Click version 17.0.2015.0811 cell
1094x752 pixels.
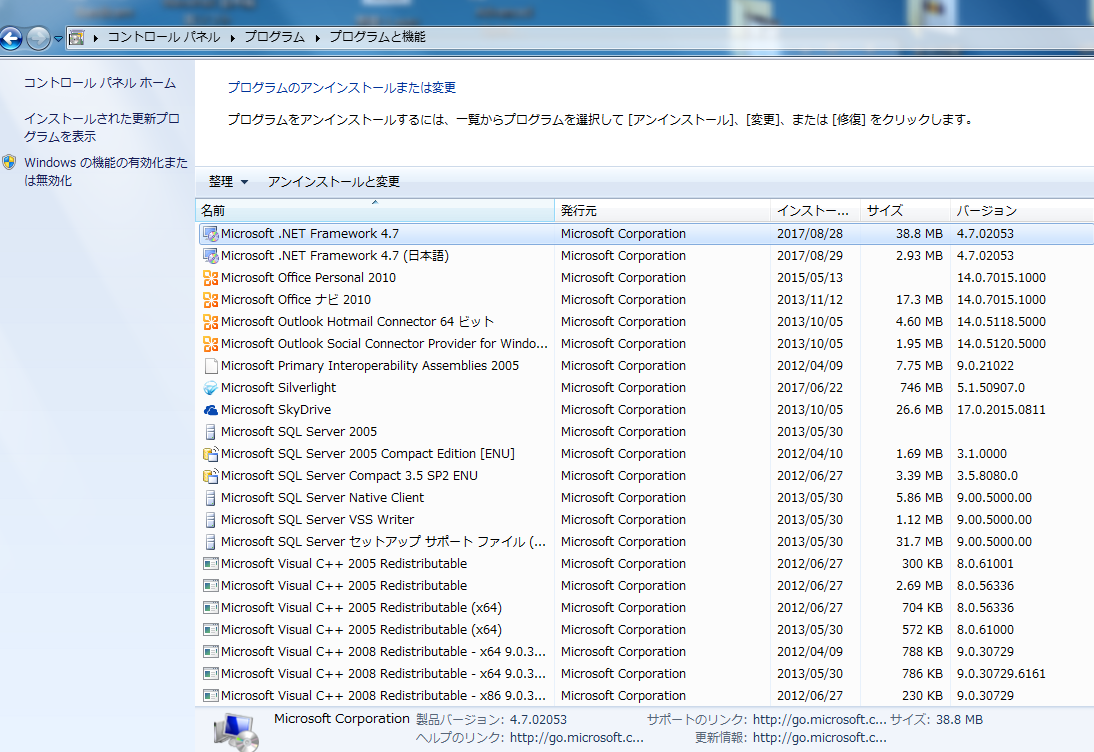(1001, 409)
